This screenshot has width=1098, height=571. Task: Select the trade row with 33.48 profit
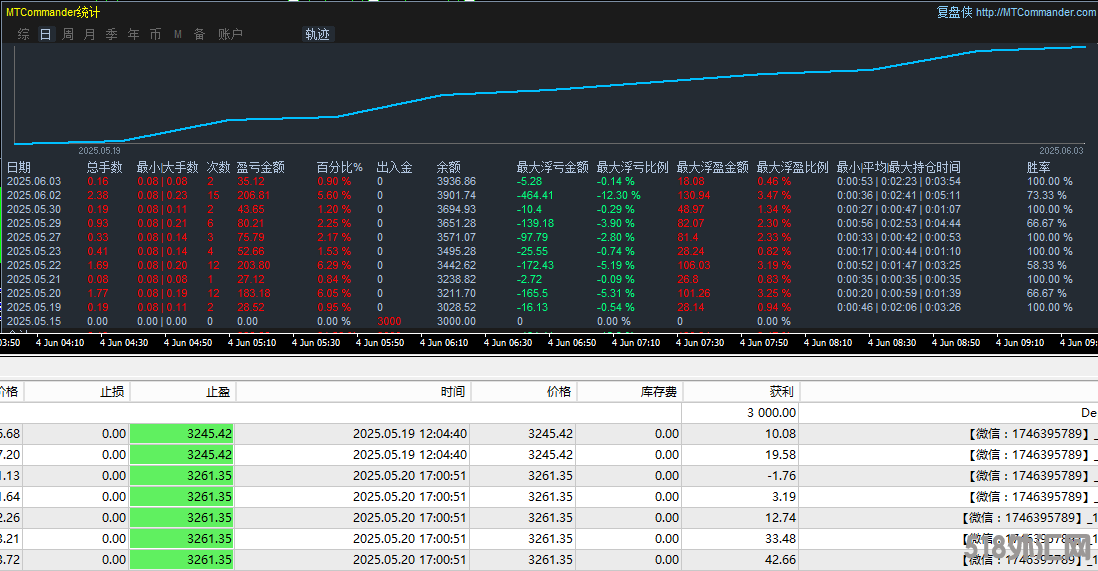[549, 539]
